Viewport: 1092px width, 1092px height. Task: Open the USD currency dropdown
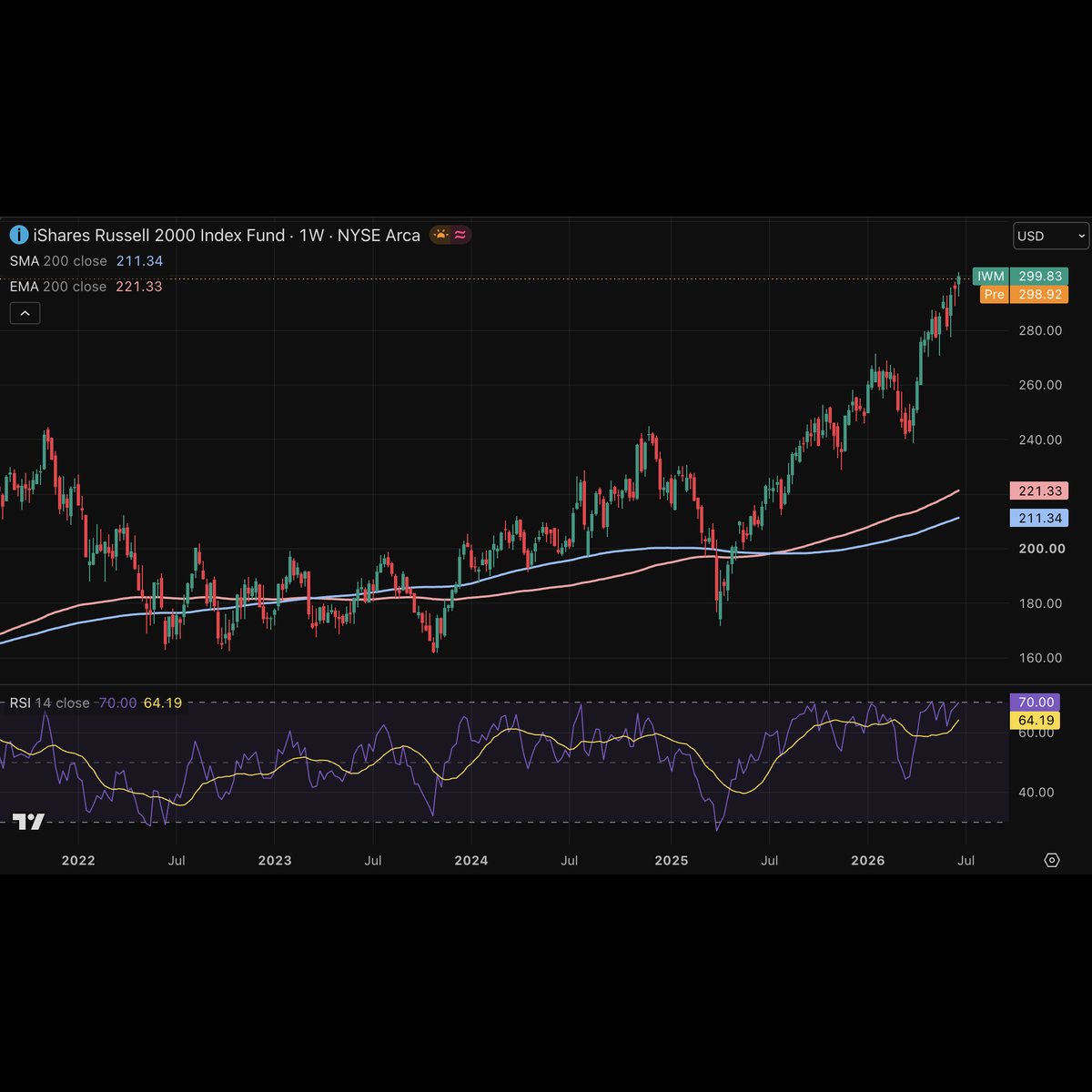1051,236
